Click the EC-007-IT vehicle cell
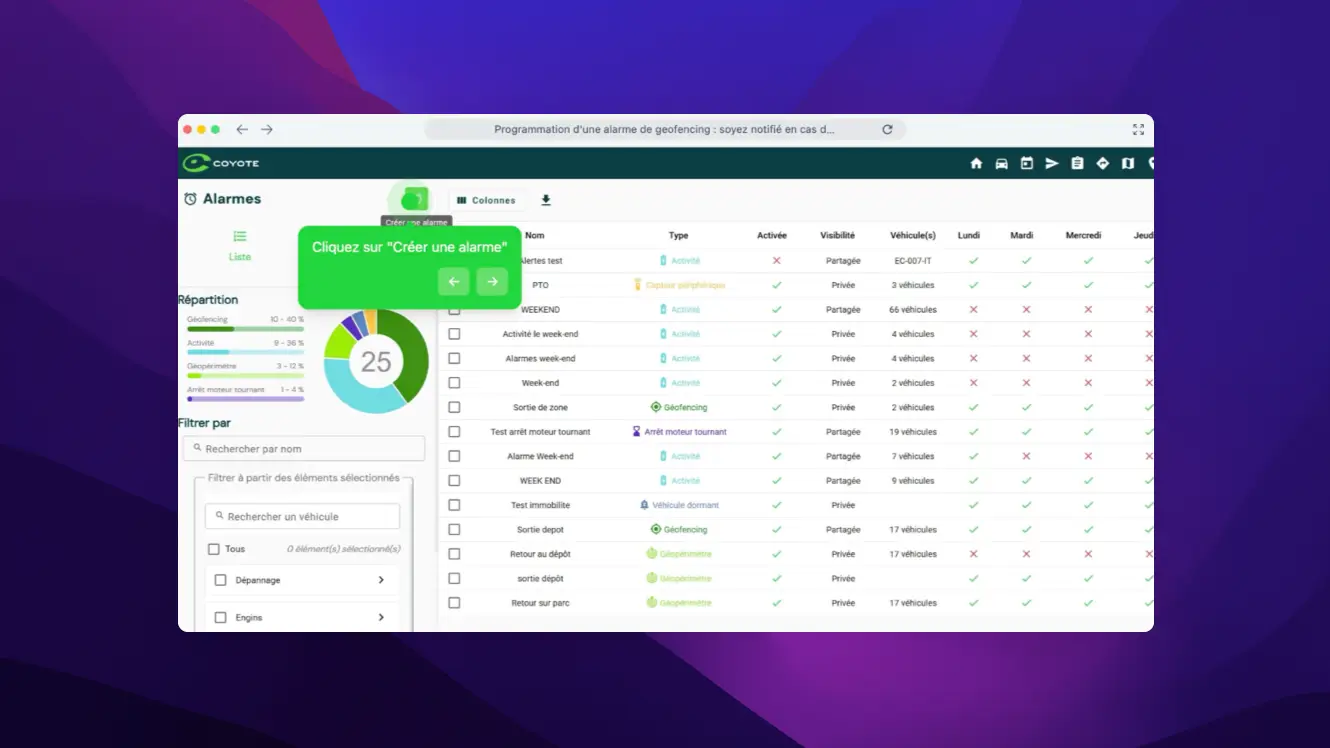The image size is (1330, 748). [x=913, y=261]
